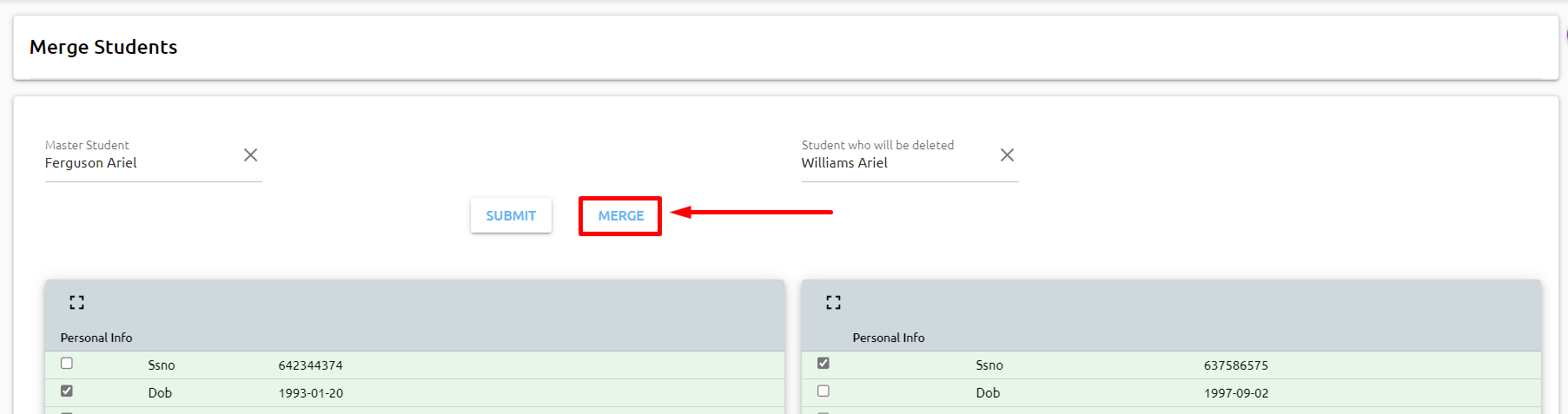
Task: Select the Dob value 1997-09-02
Action: 1235,393
